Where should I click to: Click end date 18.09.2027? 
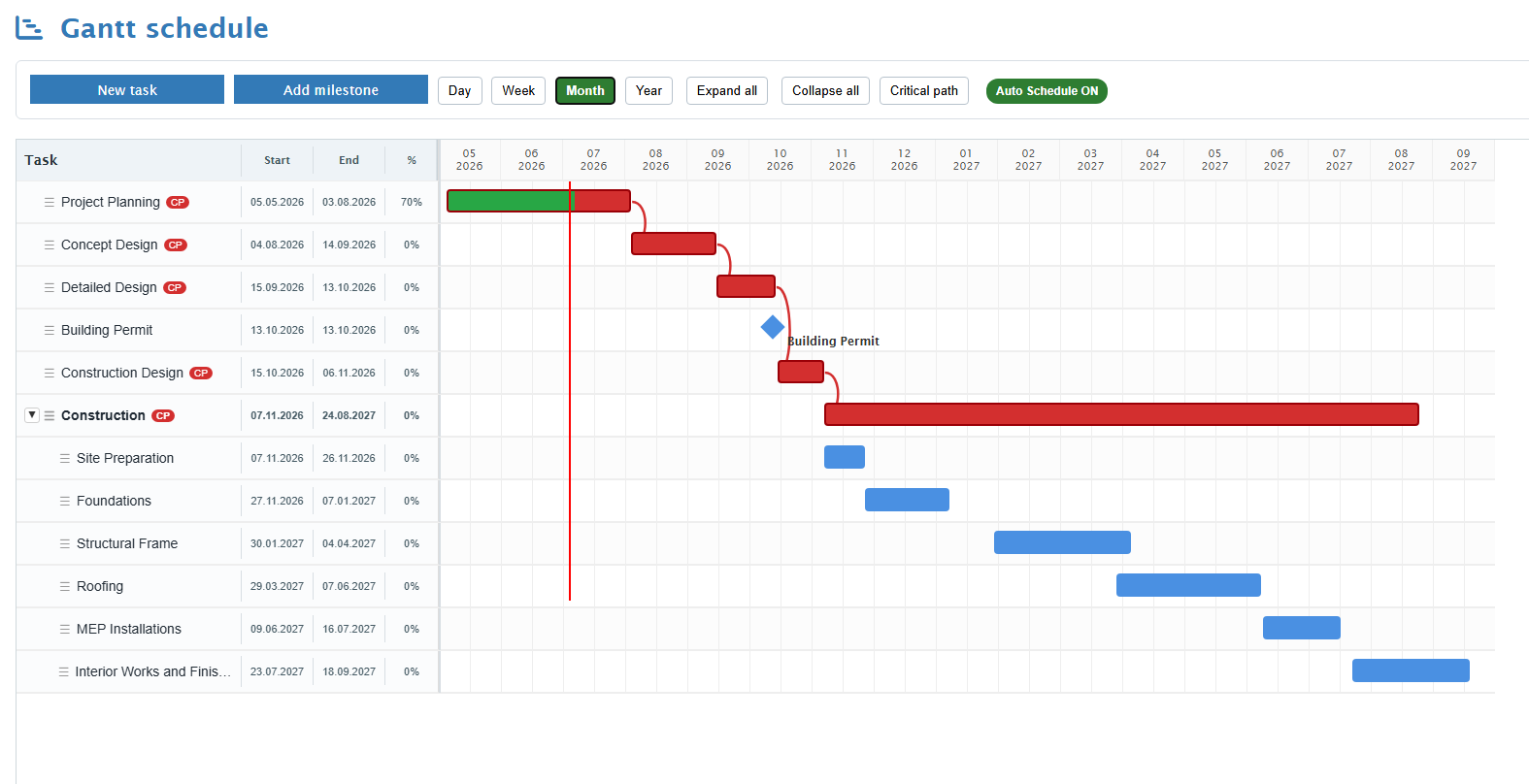coord(349,672)
